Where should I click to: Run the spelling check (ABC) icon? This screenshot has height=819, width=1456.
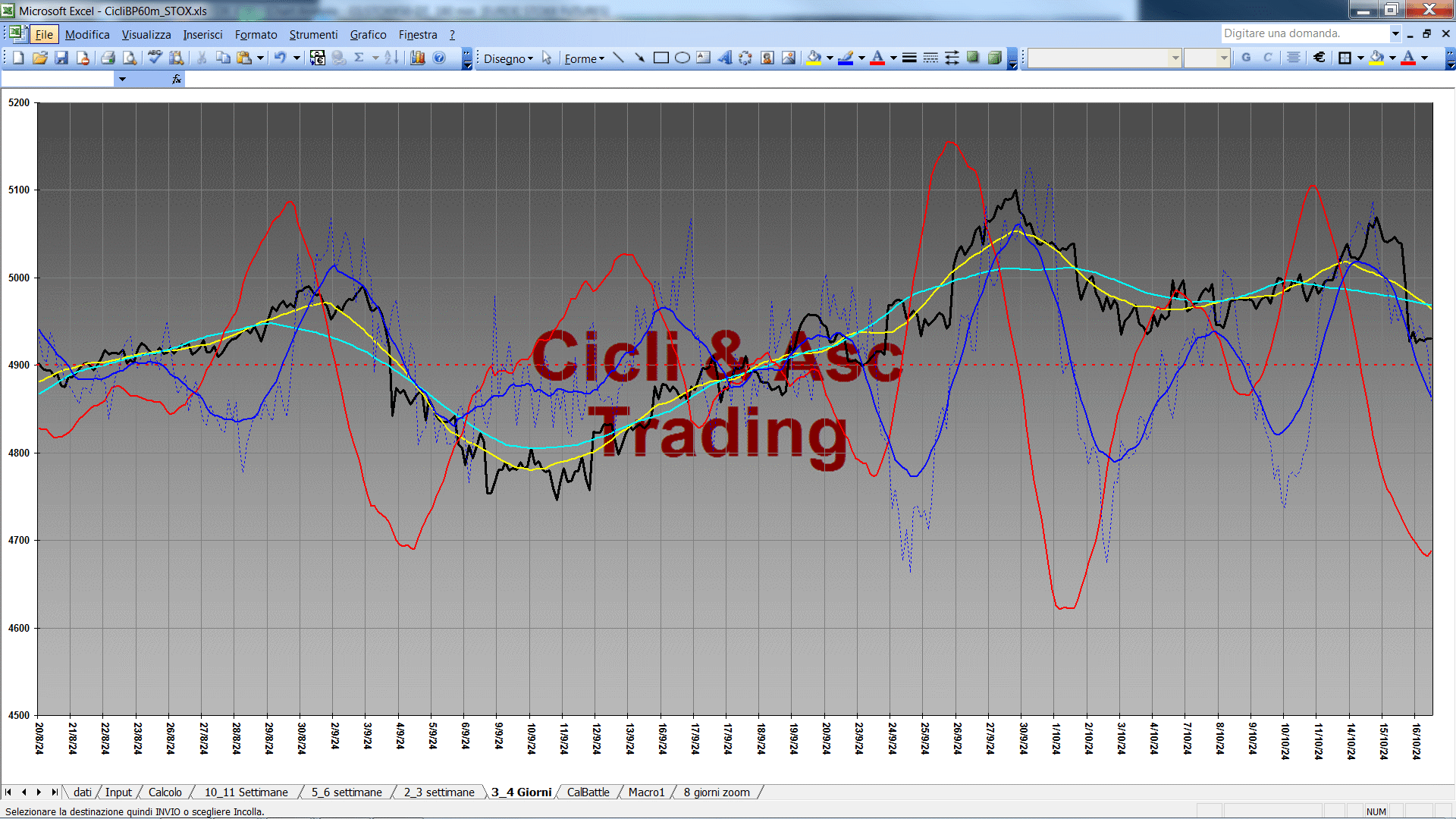click(x=155, y=58)
